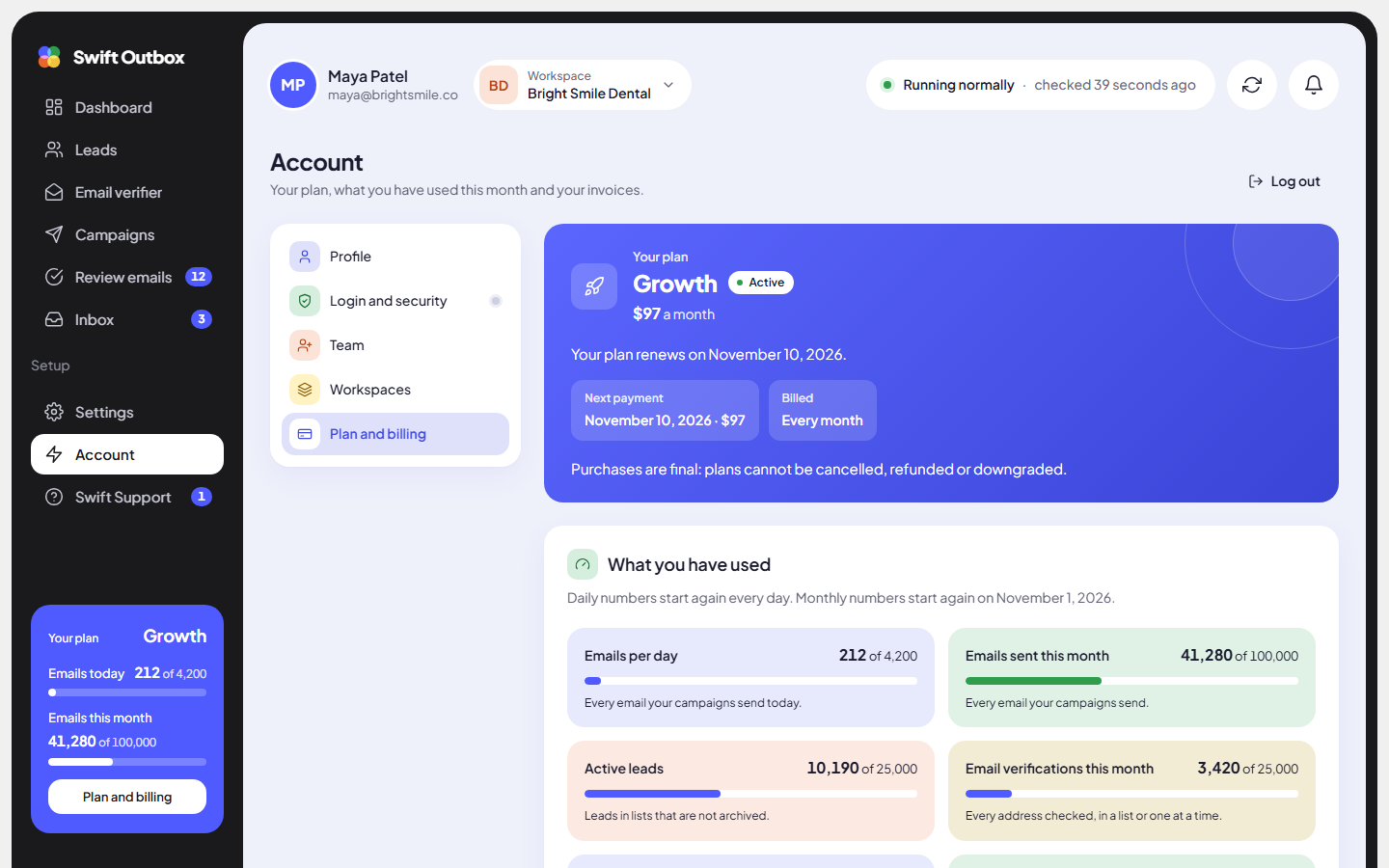Click the Swift Support help icon
The height and width of the screenshot is (868, 1389).
(54, 497)
